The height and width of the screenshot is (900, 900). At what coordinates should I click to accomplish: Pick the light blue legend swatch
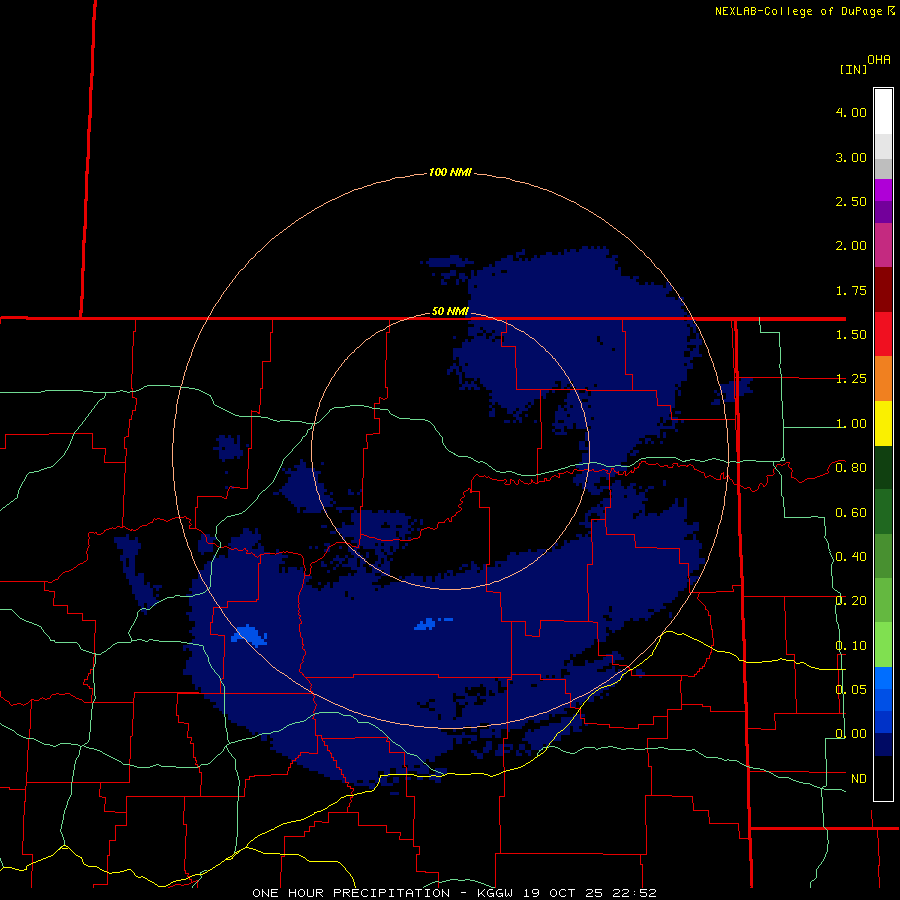tap(883, 678)
